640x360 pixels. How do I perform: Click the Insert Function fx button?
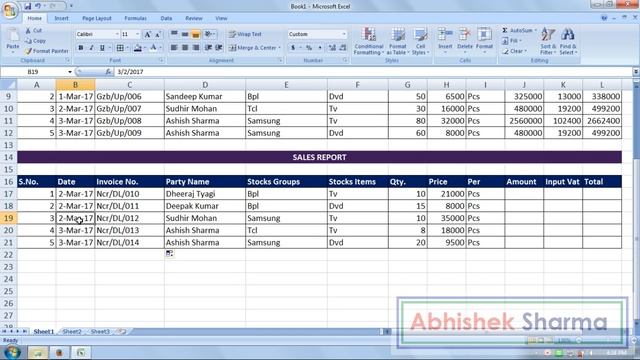[x=108, y=72]
